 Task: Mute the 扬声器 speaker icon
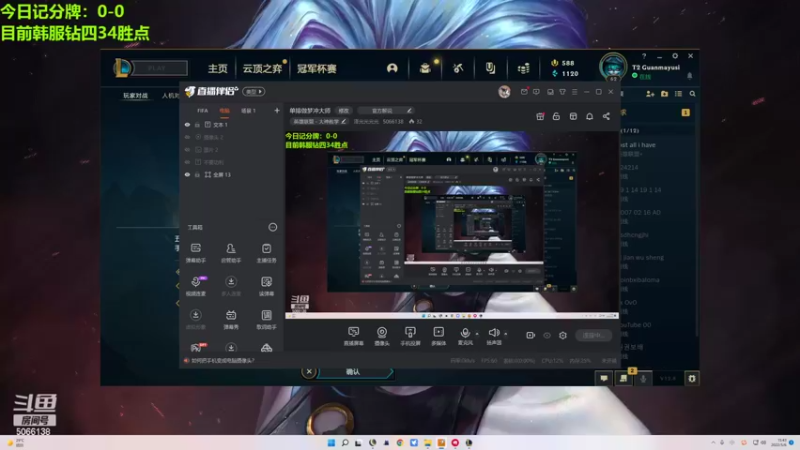point(493,333)
